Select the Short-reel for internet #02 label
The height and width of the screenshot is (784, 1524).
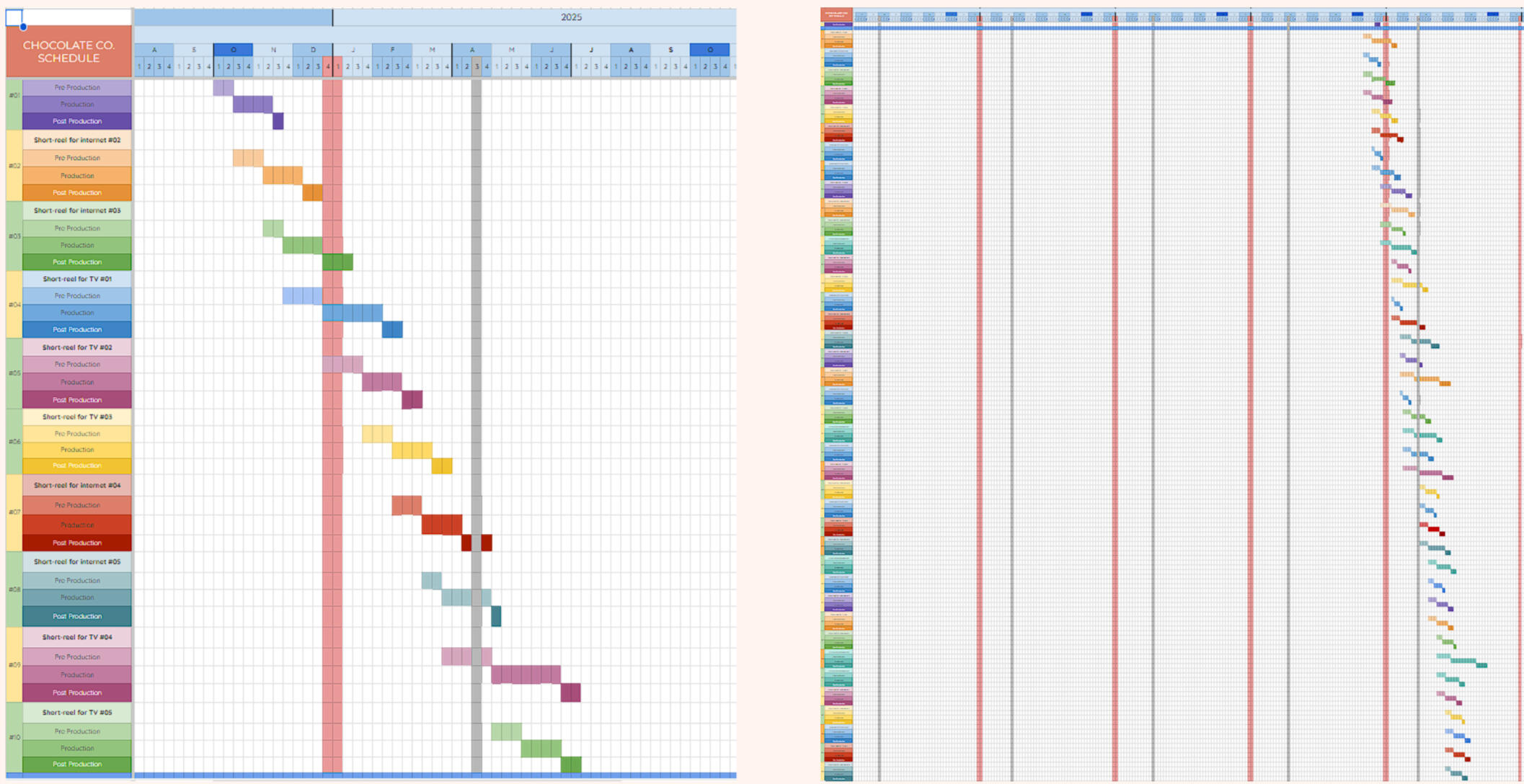[x=77, y=140]
